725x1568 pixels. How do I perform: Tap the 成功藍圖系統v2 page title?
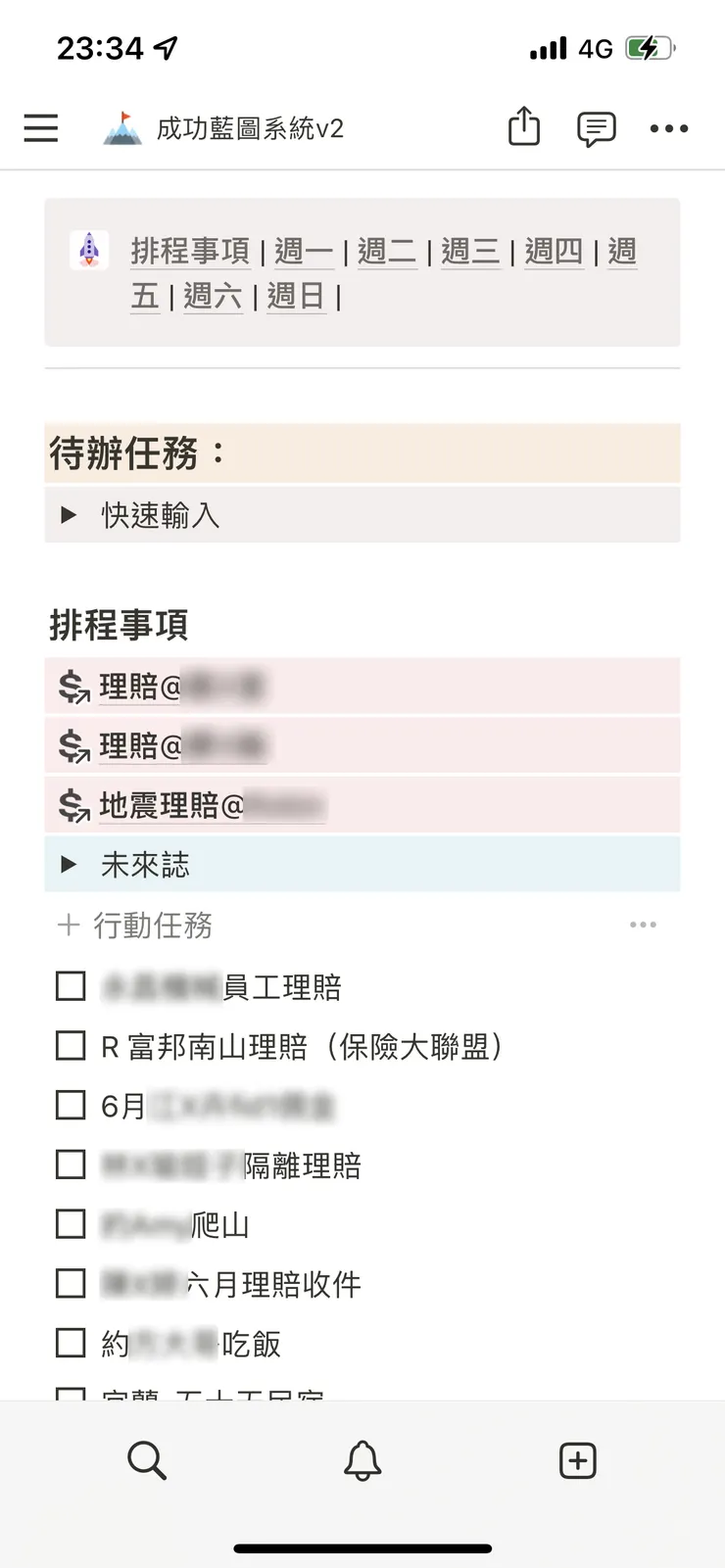250,128
